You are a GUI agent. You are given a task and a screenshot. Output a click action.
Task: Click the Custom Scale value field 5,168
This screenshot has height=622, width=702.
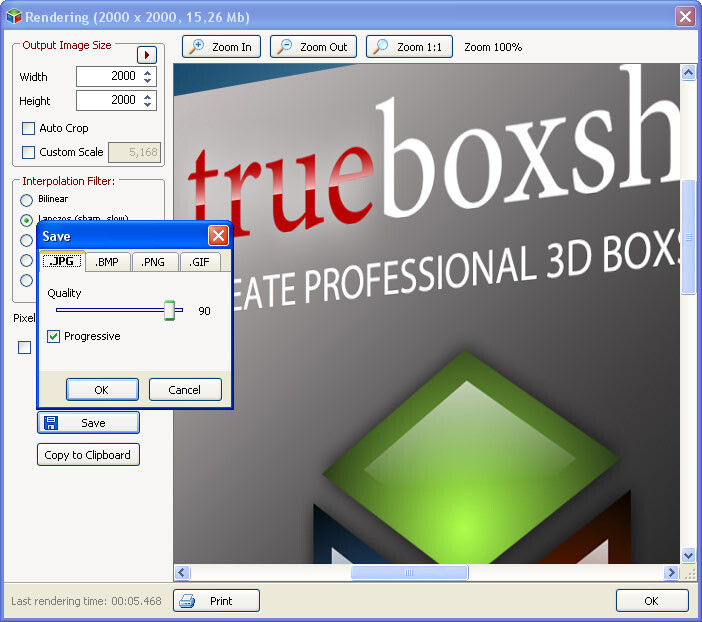click(135, 152)
